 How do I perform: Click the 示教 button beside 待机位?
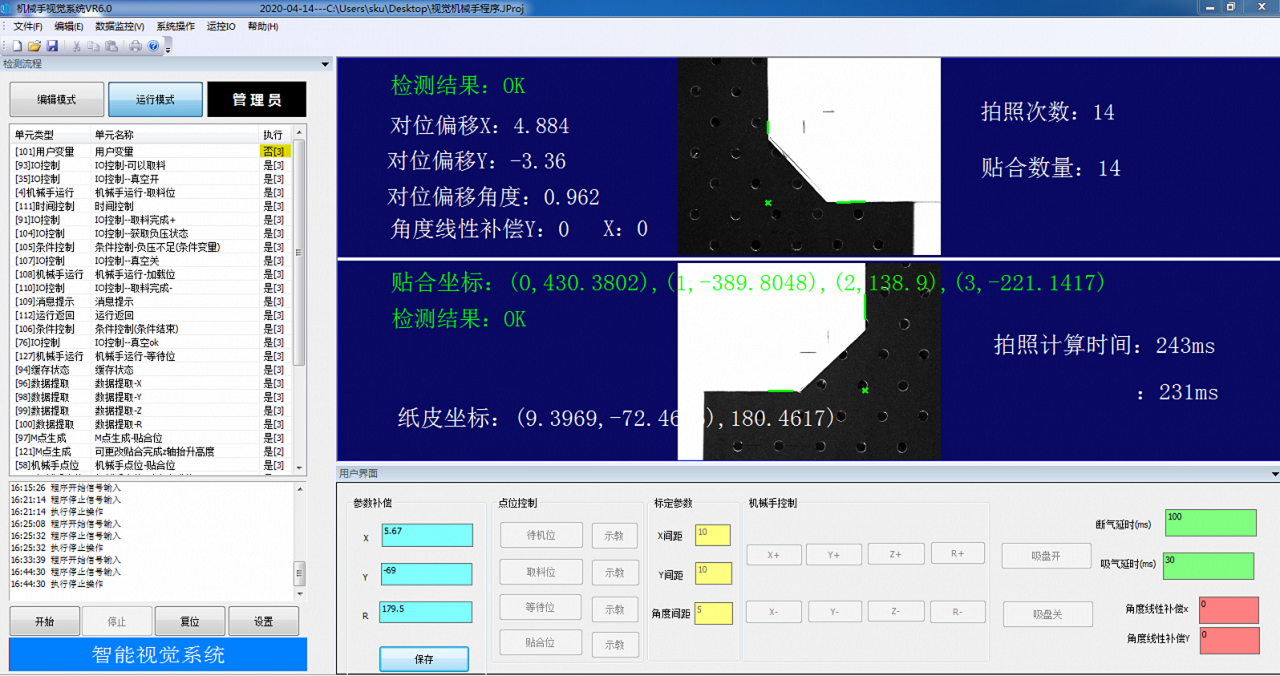pyautogui.click(x=614, y=536)
